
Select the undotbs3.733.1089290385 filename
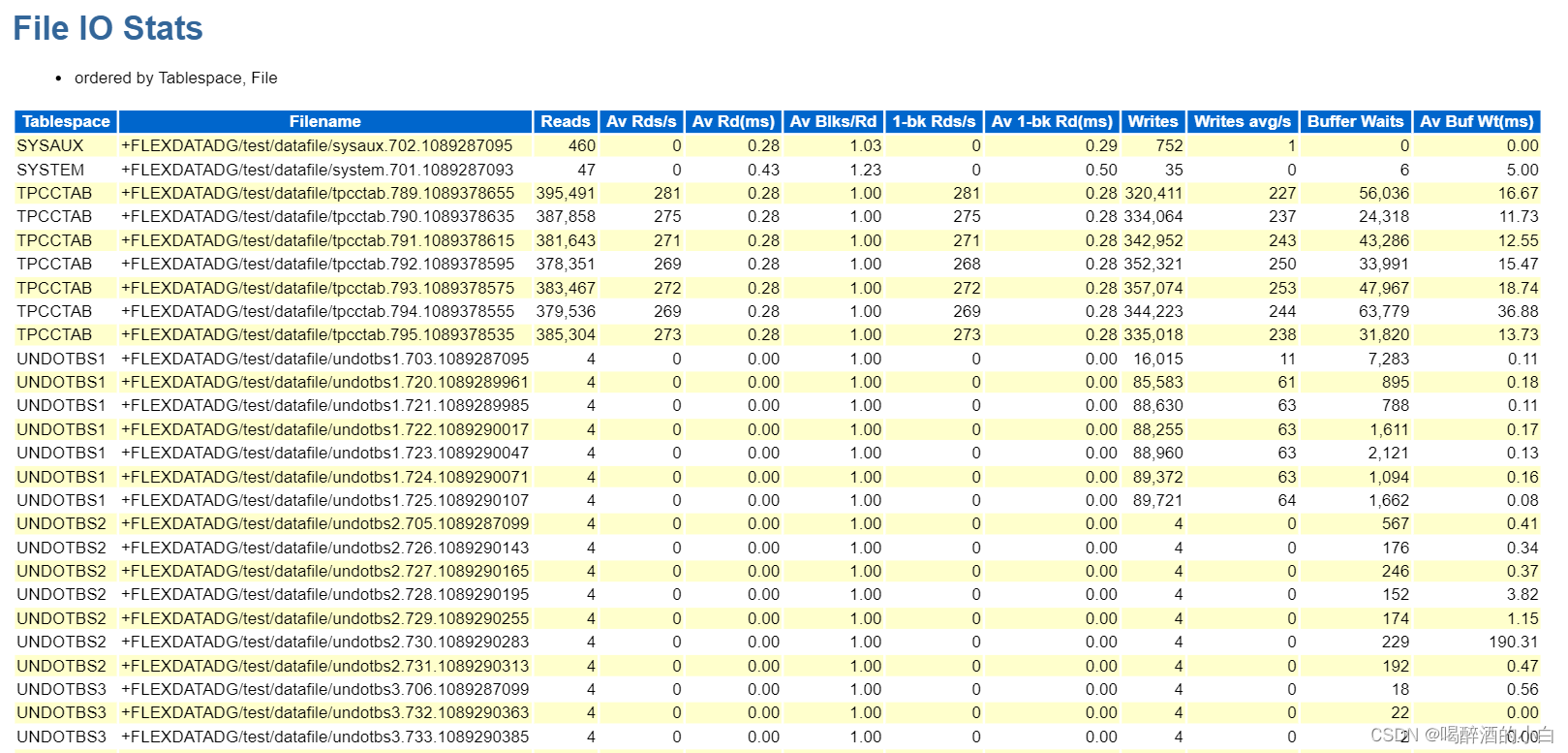click(x=325, y=737)
